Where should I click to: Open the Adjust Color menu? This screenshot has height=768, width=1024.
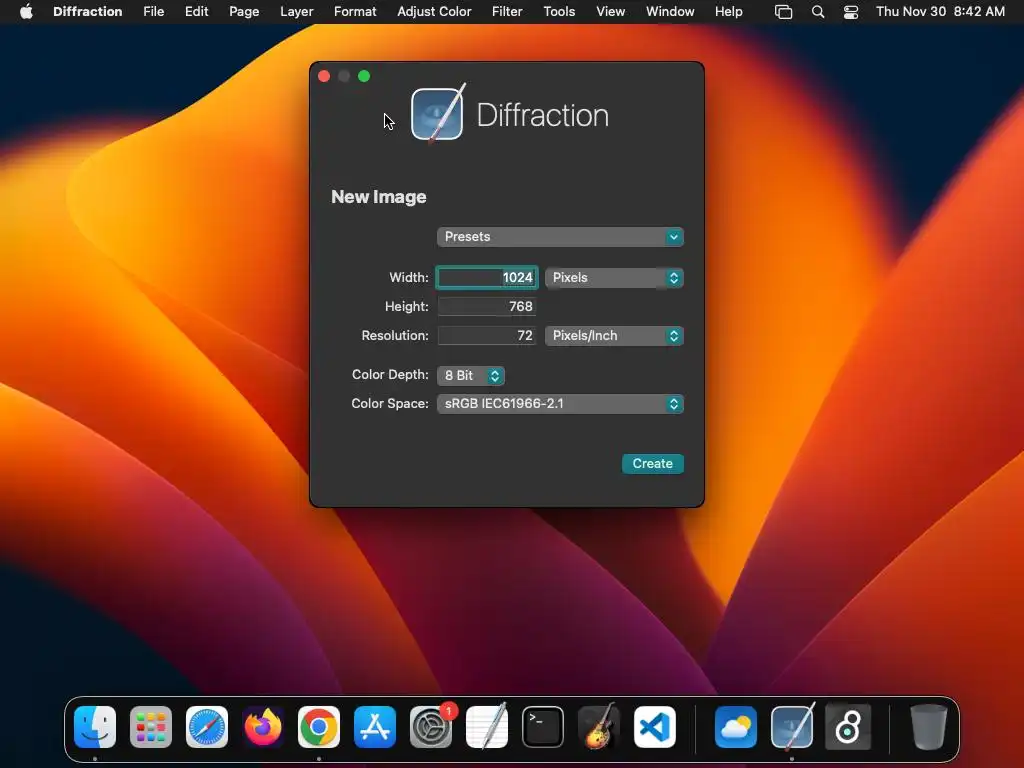click(x=434, y=12)
